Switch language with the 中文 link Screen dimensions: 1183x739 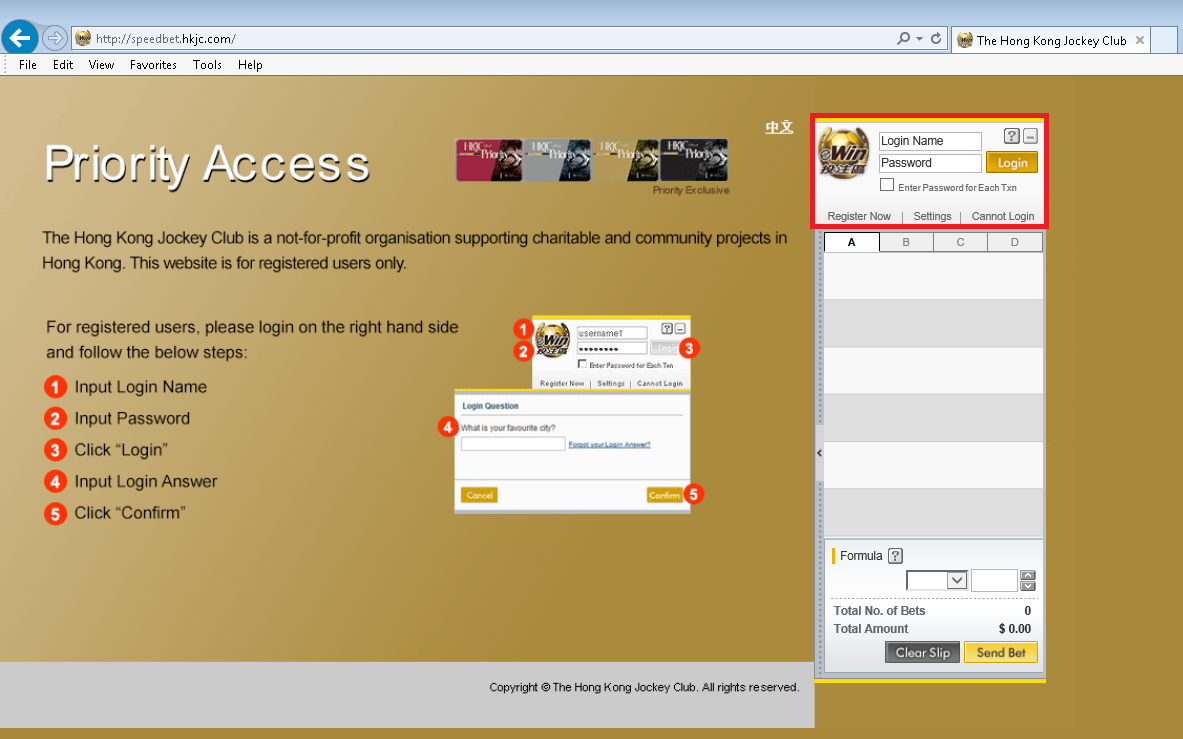click(779, 127)
